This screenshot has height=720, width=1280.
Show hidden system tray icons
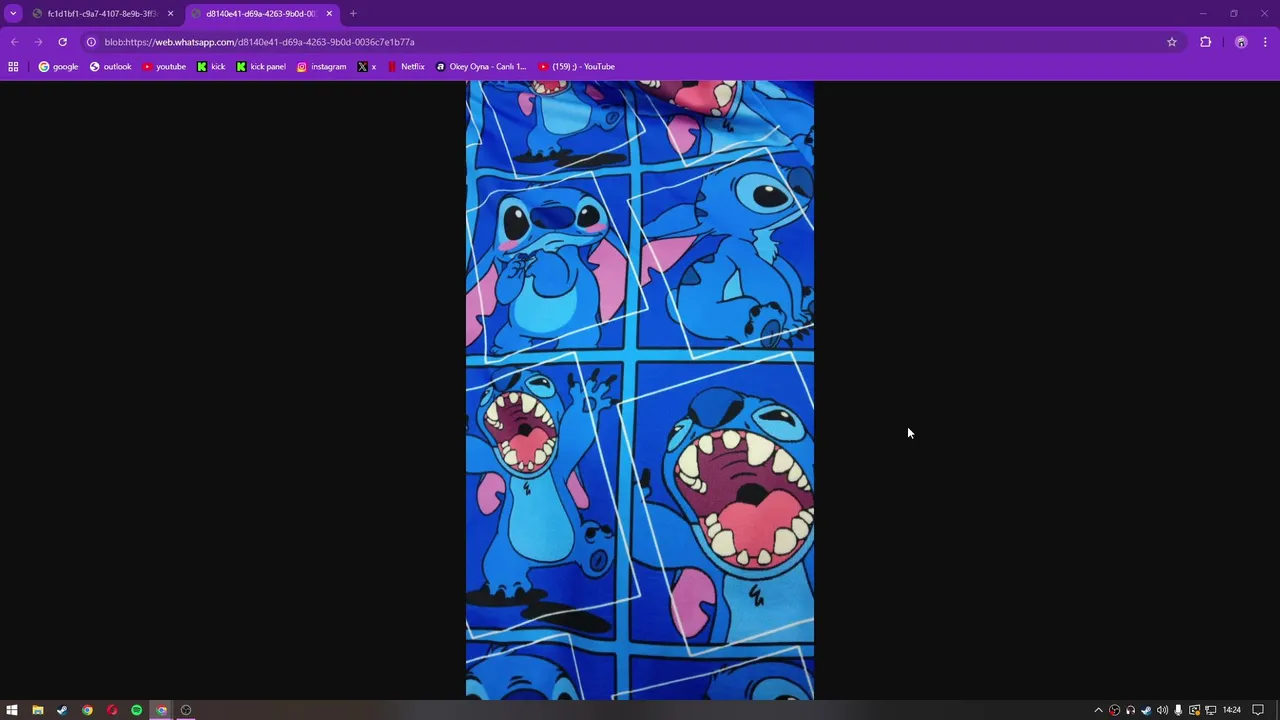[1098, 710]
